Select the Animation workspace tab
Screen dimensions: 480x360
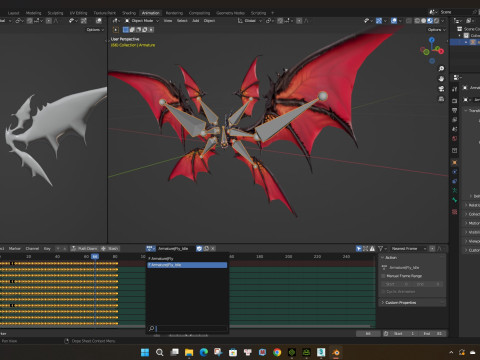pos(151,13)
